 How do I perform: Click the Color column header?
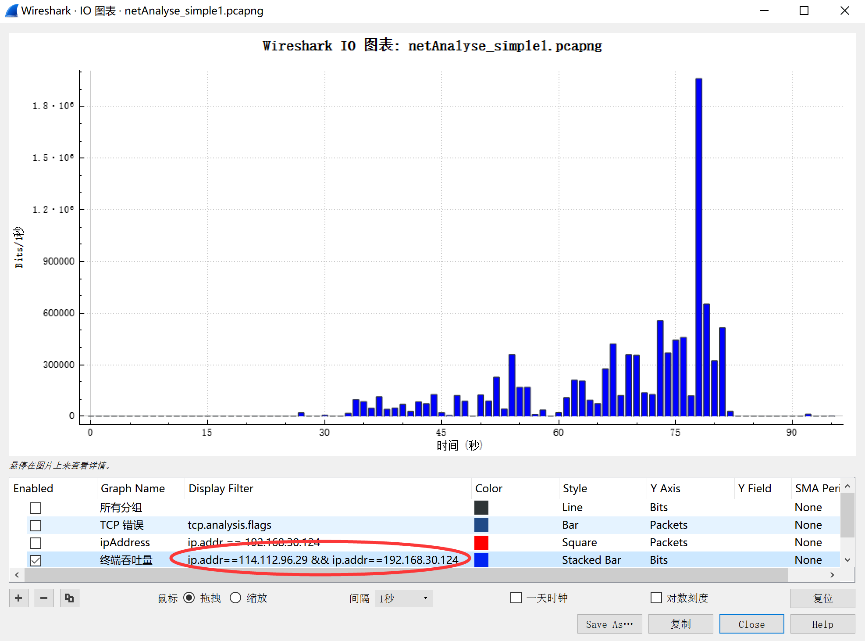pyautogui.click(x=489, y=488)
